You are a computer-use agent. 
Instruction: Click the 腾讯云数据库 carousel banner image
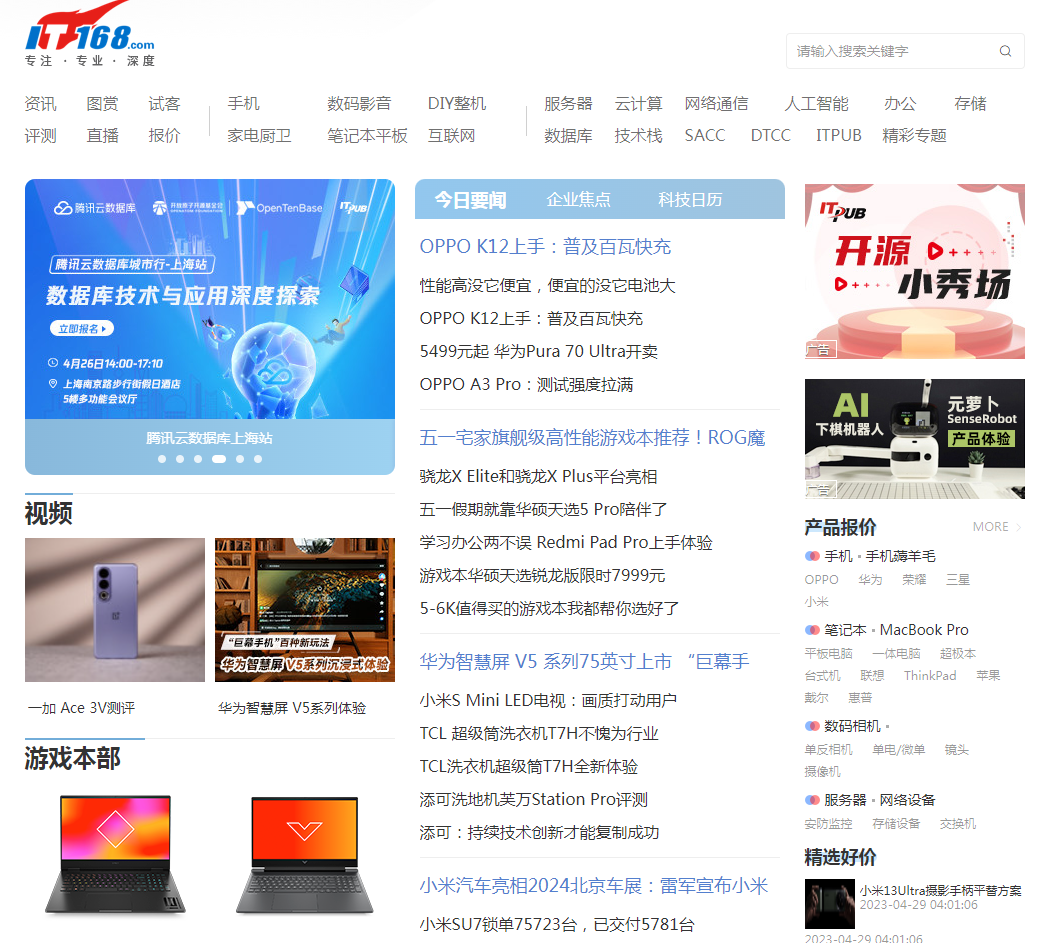[210, 299]
